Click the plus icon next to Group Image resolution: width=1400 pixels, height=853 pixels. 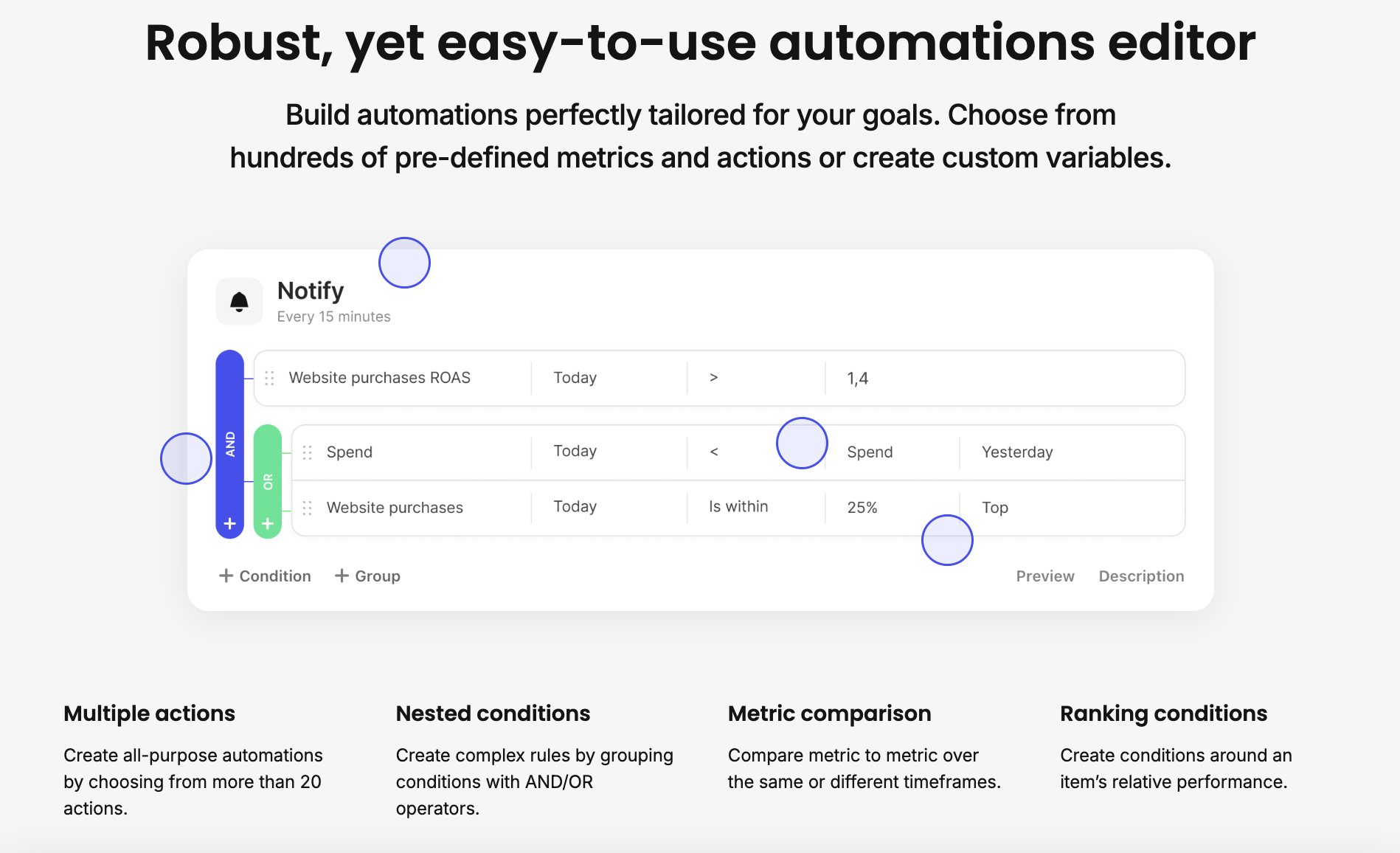pyautogui.click(x=342, y=575)
